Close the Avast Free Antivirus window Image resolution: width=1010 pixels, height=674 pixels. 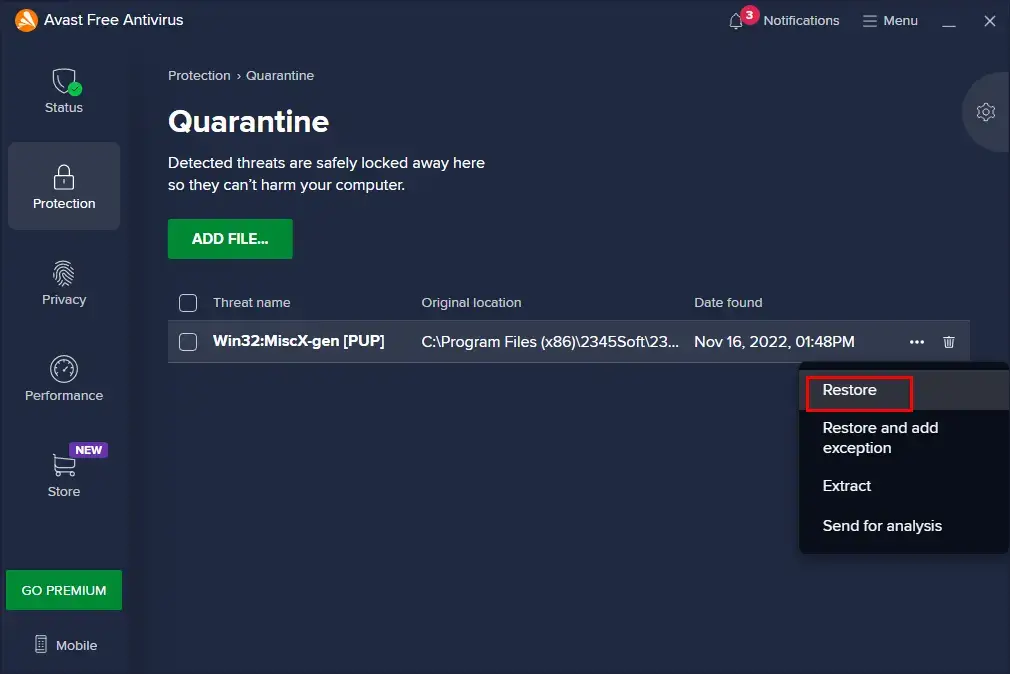[989, 21]
